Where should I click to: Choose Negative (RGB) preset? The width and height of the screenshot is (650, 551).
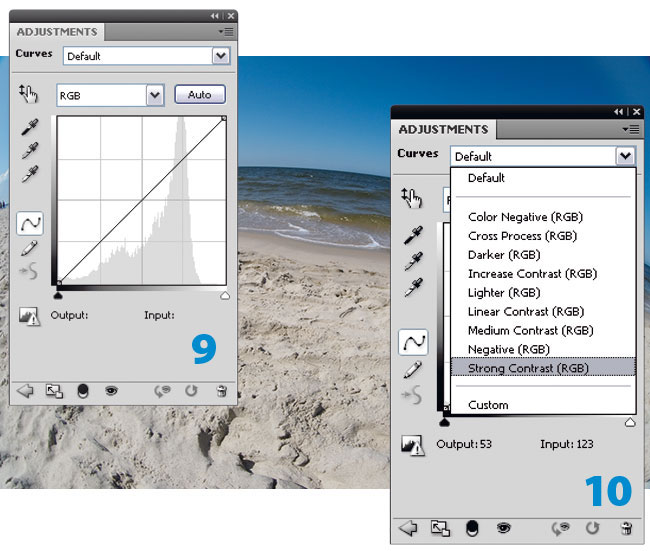tap(543, 350)
